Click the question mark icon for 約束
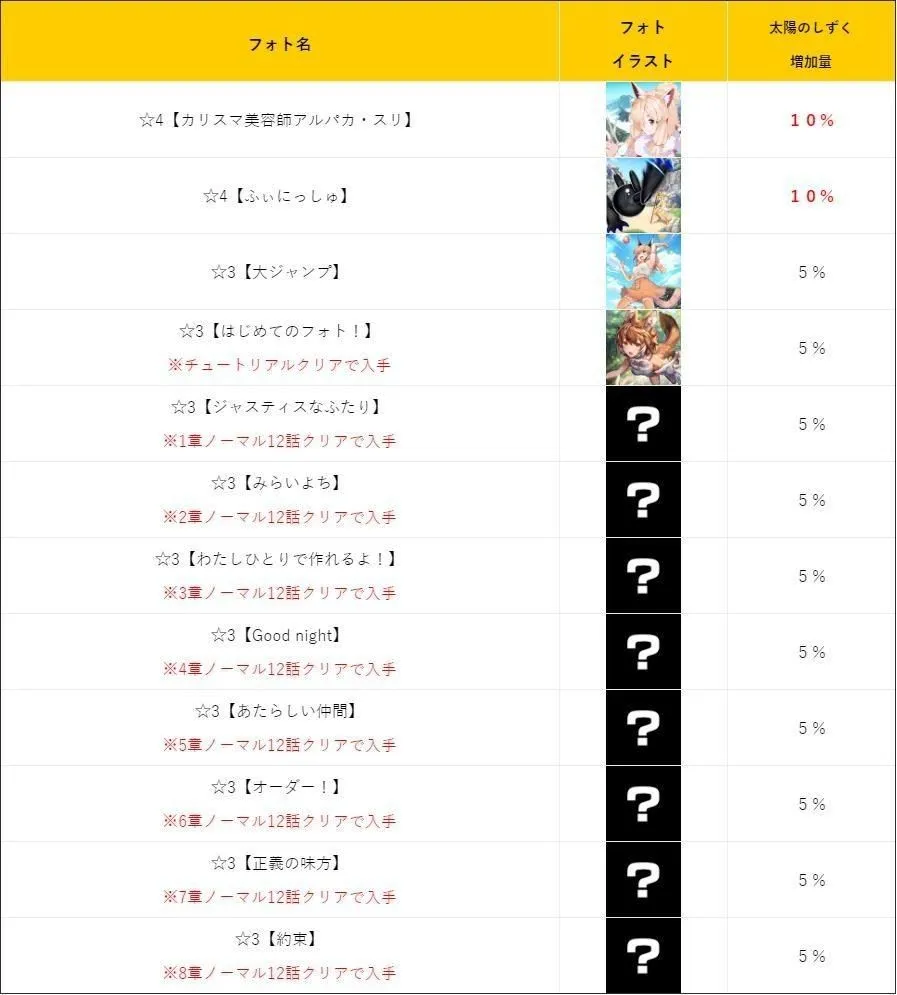Screen dimensions: 897x995 [643, 956]
